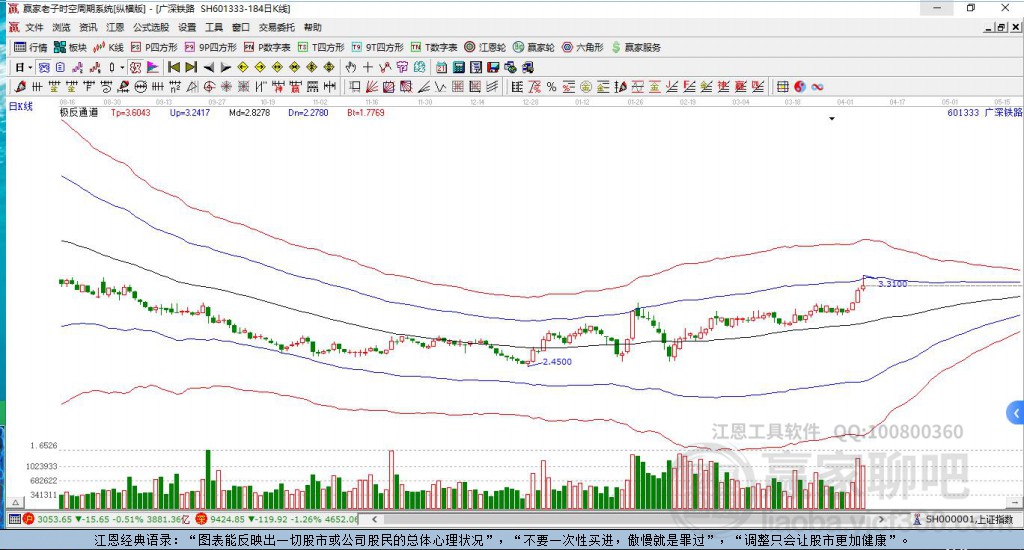
Task: Select the circled 金 golden ratio tool
Action: click(586, 86)
